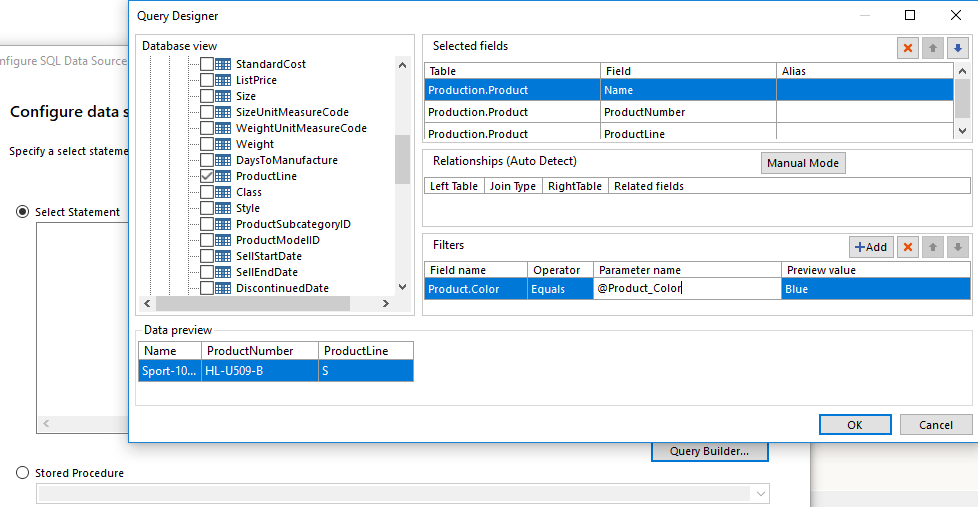
Task: Move filter down arrow button
Action: (x=957, y=247)
